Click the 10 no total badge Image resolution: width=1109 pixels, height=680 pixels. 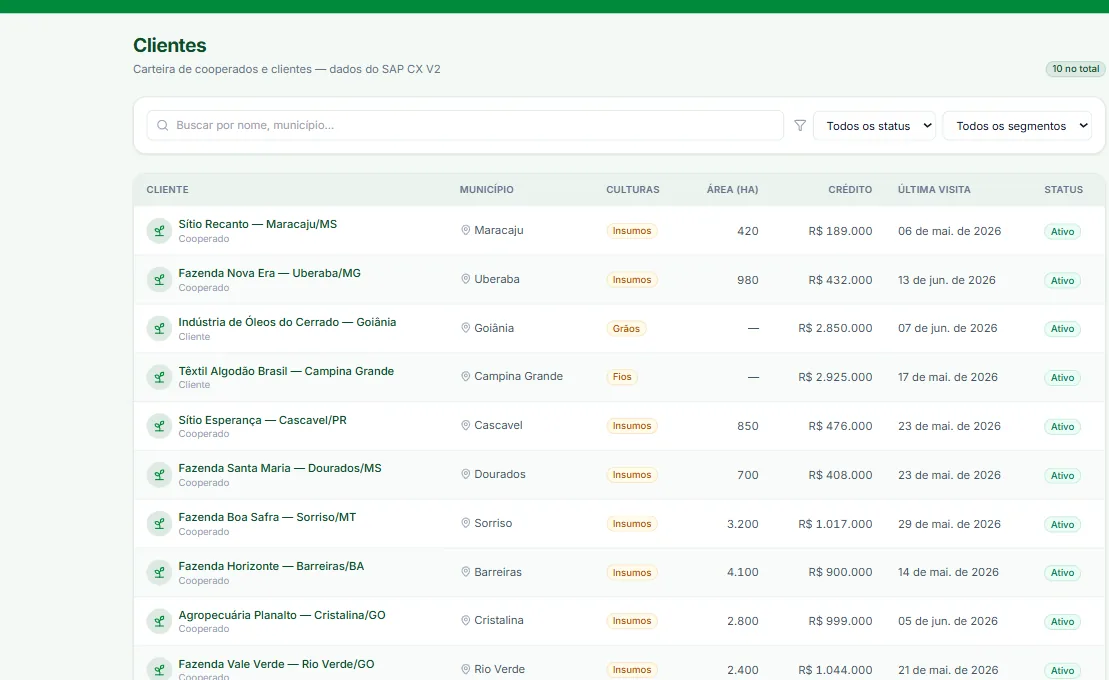(x=1075, y=69)
